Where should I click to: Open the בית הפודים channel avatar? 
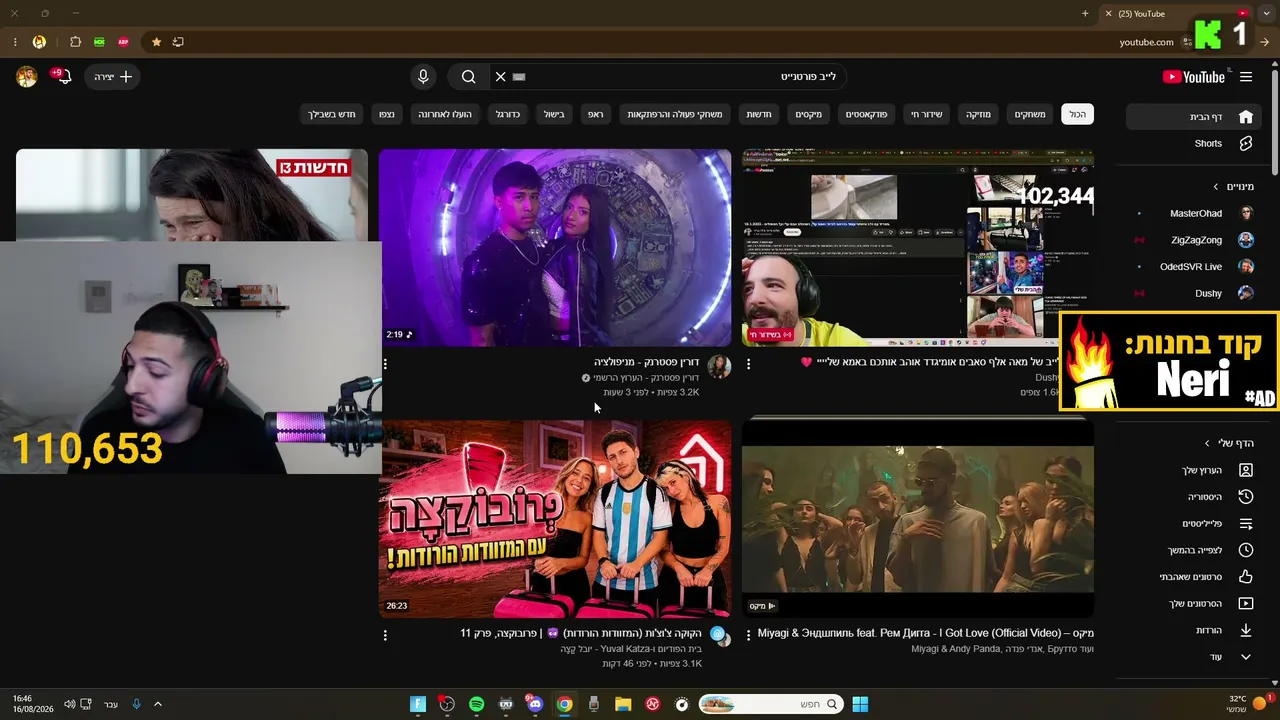718,634
